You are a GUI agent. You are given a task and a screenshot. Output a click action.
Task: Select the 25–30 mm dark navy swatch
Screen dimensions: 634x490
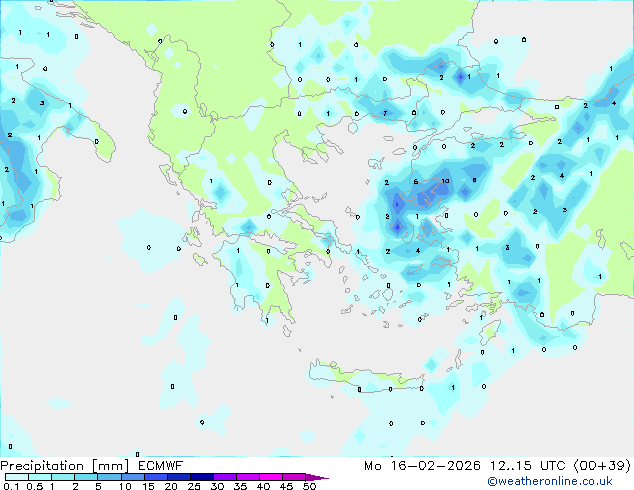(201, 477)
